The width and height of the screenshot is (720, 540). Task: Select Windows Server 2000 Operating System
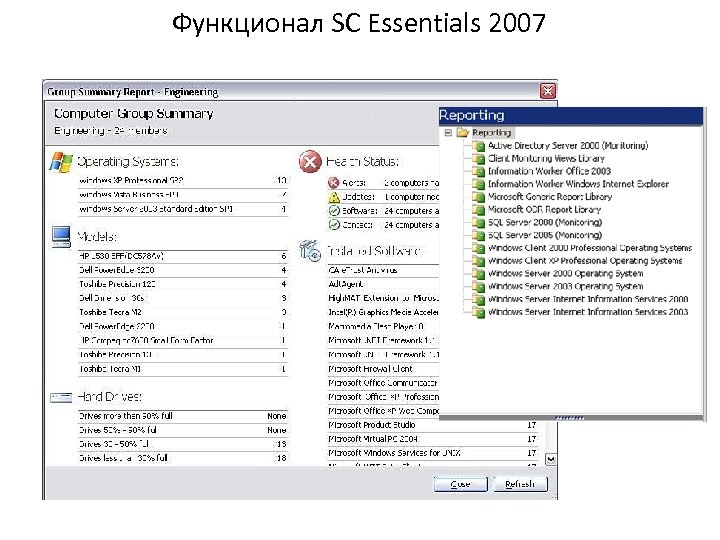click(565, 274)
